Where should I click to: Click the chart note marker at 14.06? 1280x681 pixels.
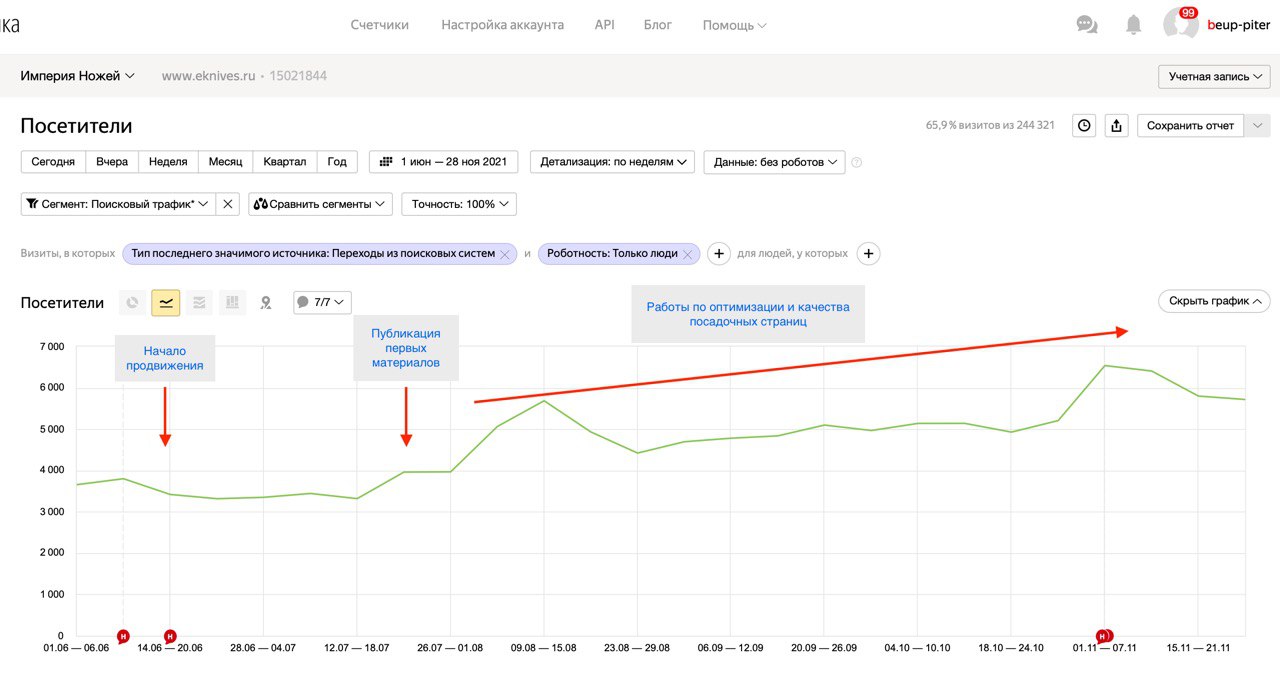pos(170,636)
